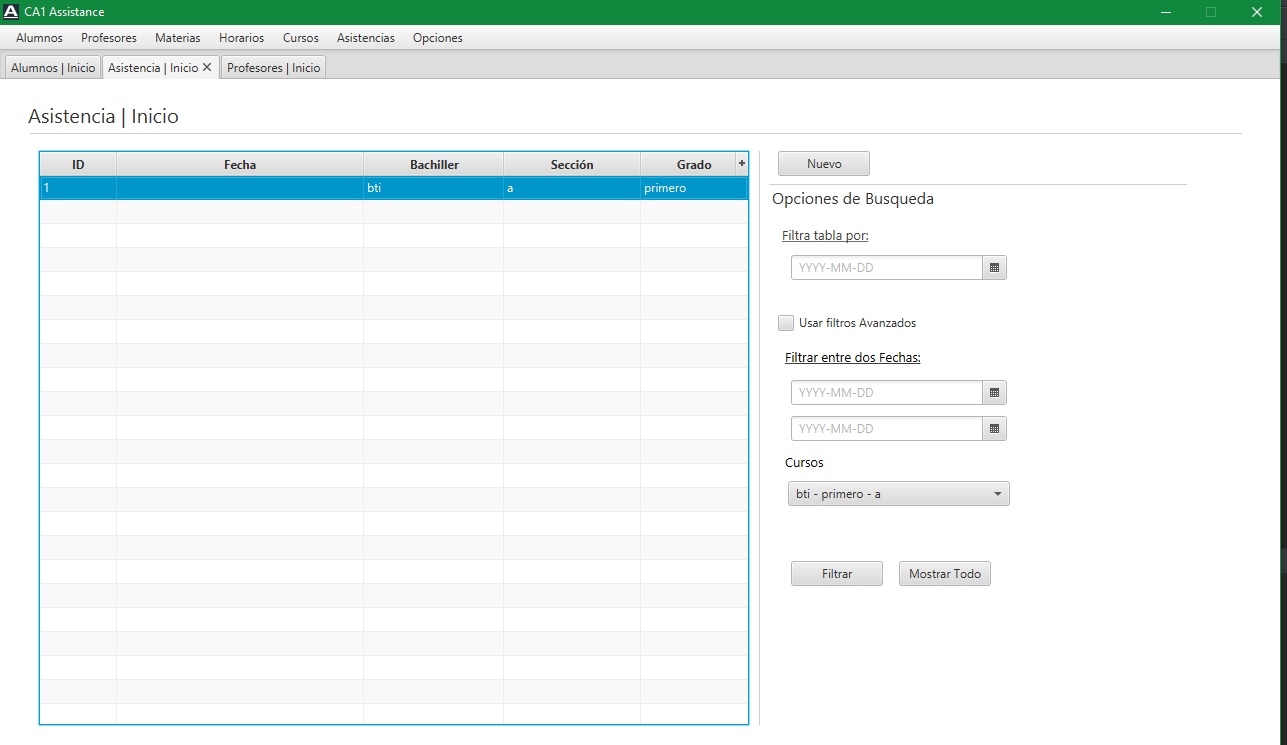Screen dimensions: 1287x745
Task: Focus second date field under Filtrar entre dos Fechas
Action: (887, 429)
